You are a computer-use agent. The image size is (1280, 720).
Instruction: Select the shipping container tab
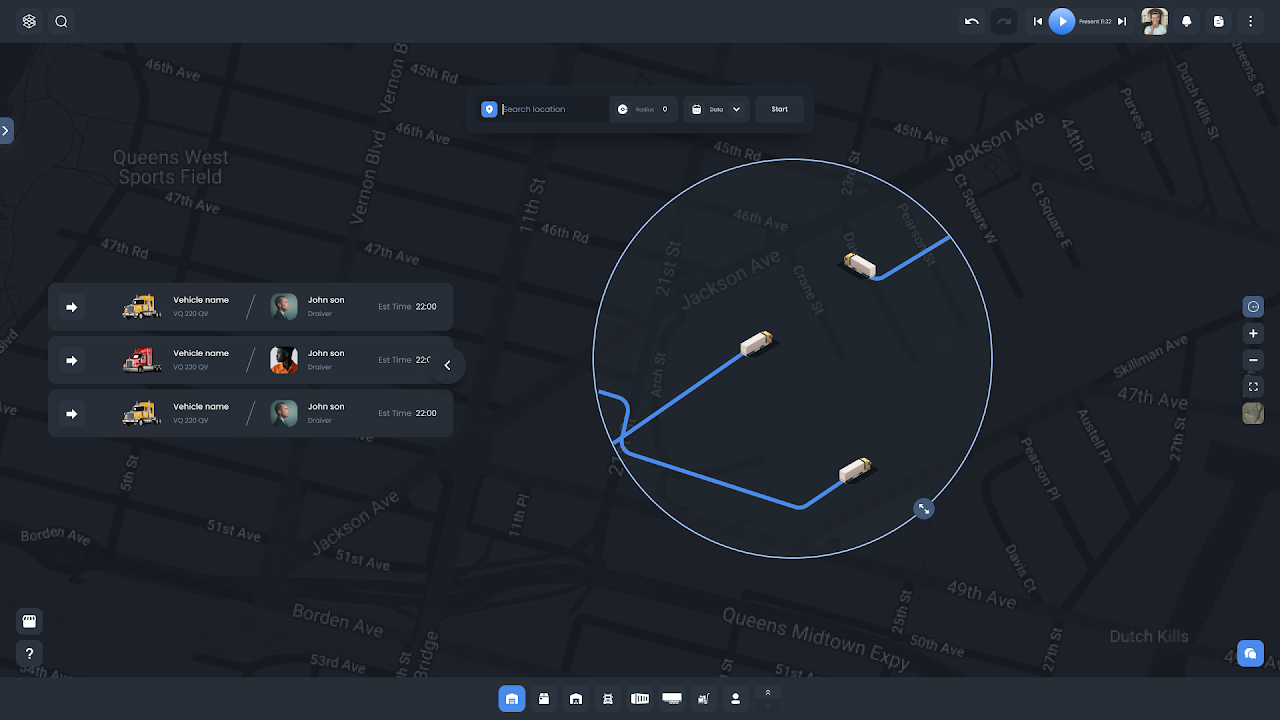click(640, 698)
